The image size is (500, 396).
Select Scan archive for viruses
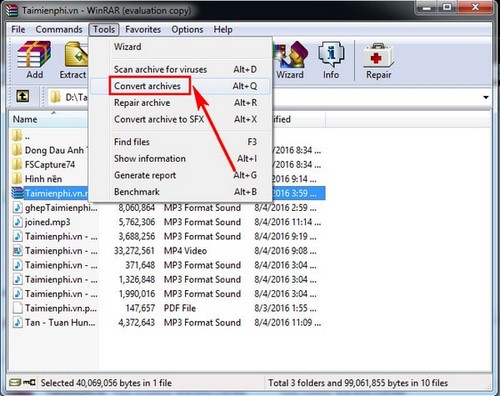coord(180,69)
